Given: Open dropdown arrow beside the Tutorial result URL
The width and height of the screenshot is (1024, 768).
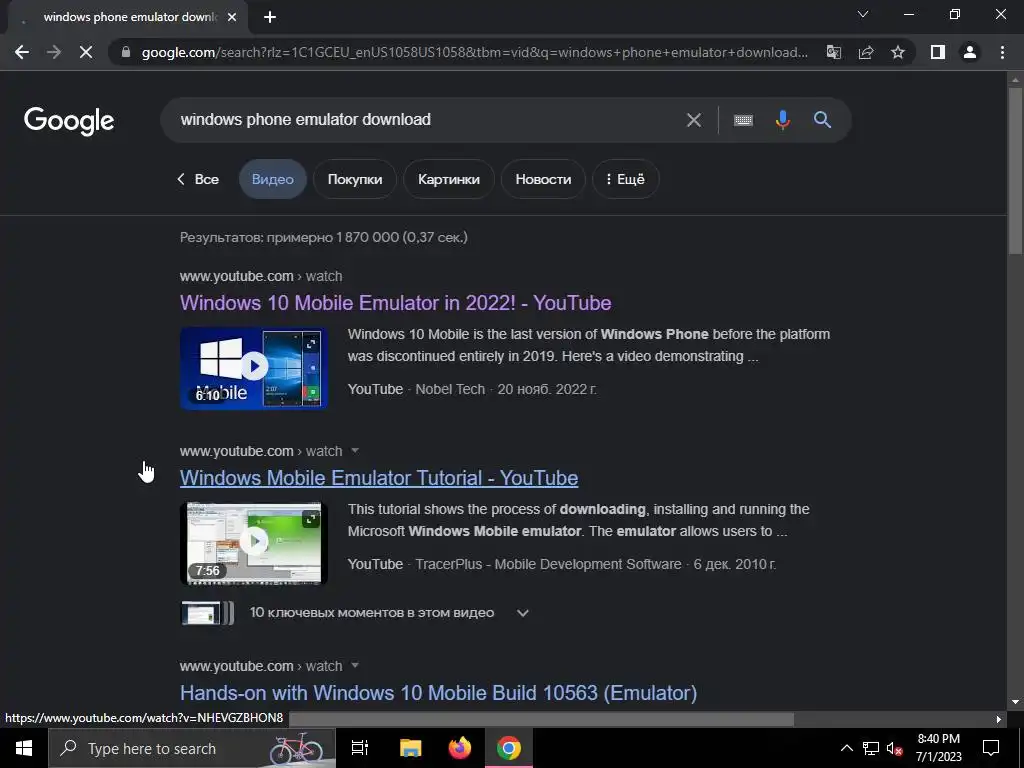Looking at the screenshot, I should [355, 451].
